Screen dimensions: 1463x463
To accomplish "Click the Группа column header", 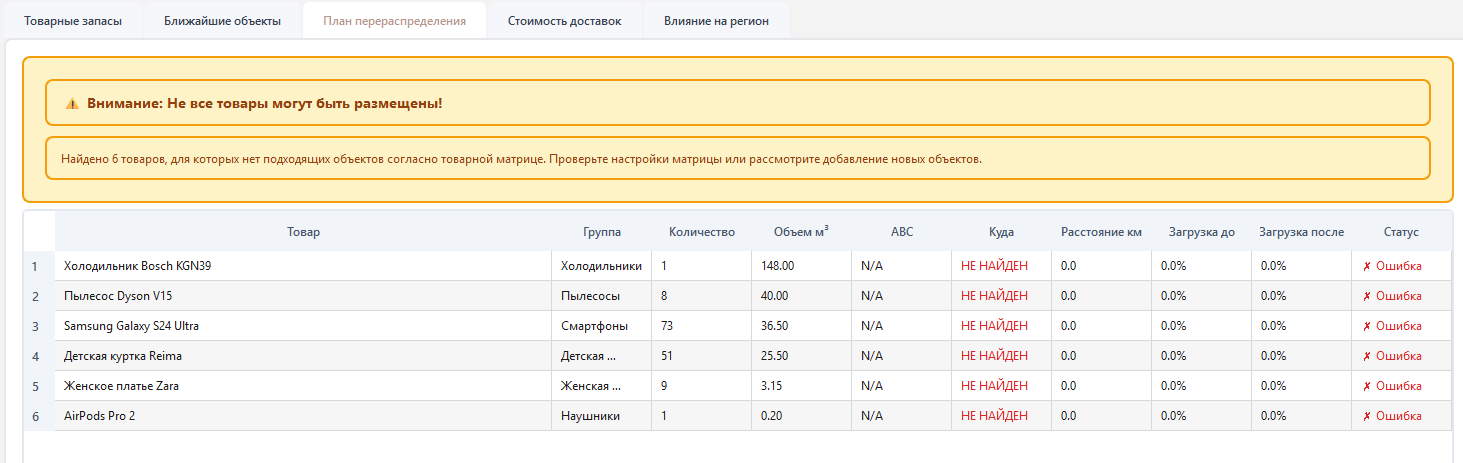I will pos(601,232).
